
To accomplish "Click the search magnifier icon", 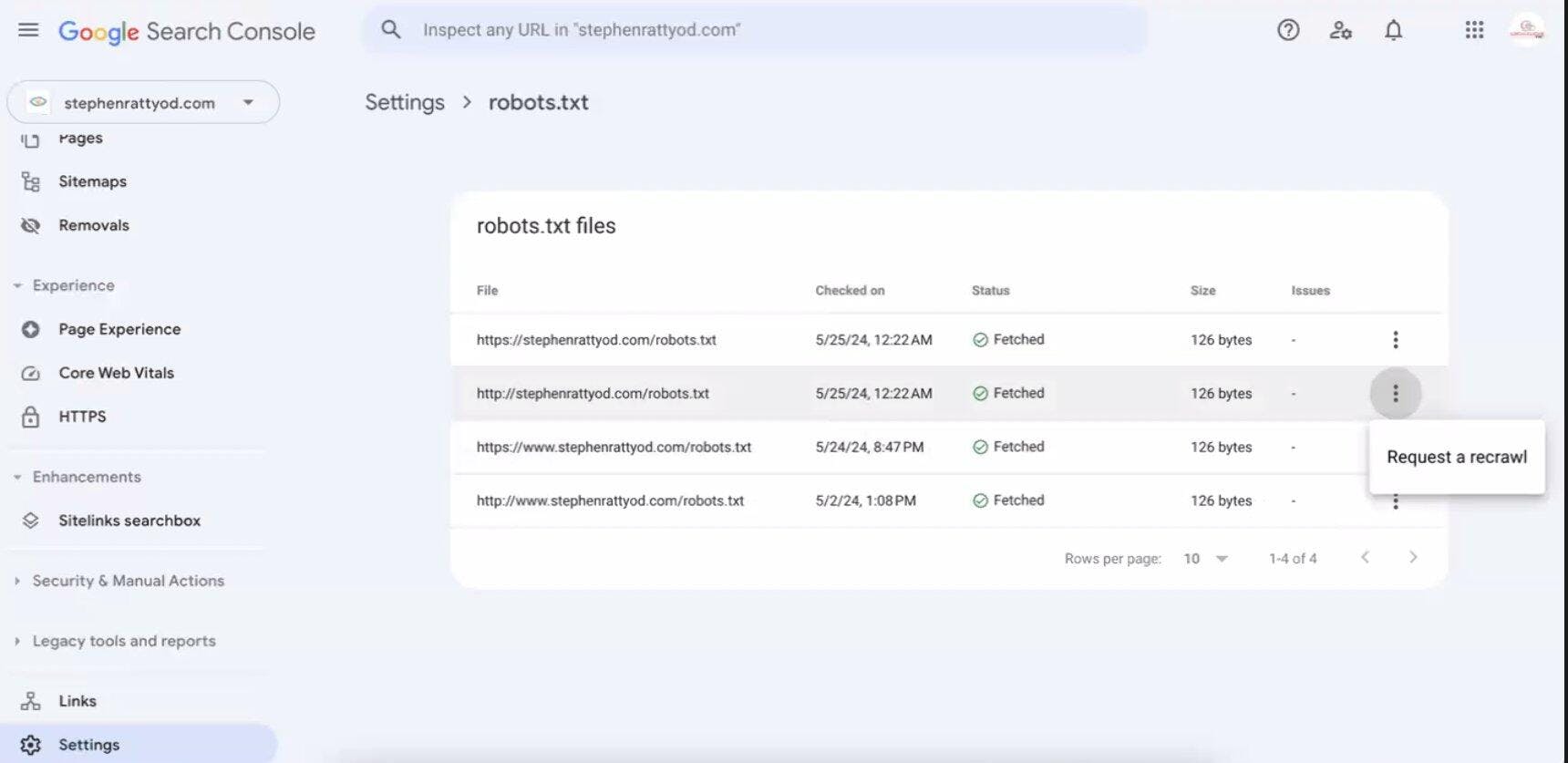I will pyautogui.click(x=391, y=30).
